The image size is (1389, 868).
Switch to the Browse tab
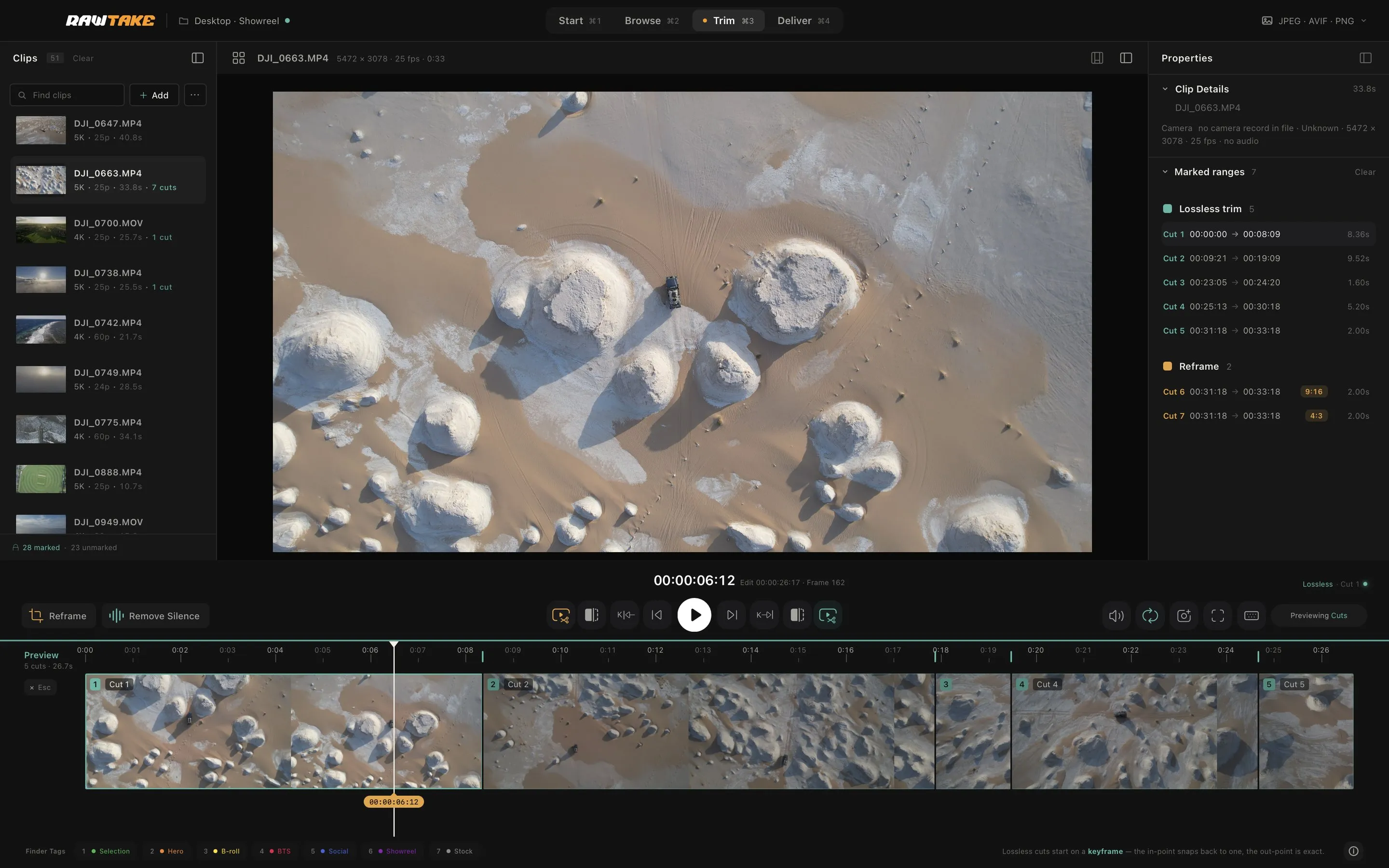tap(652, 21)
